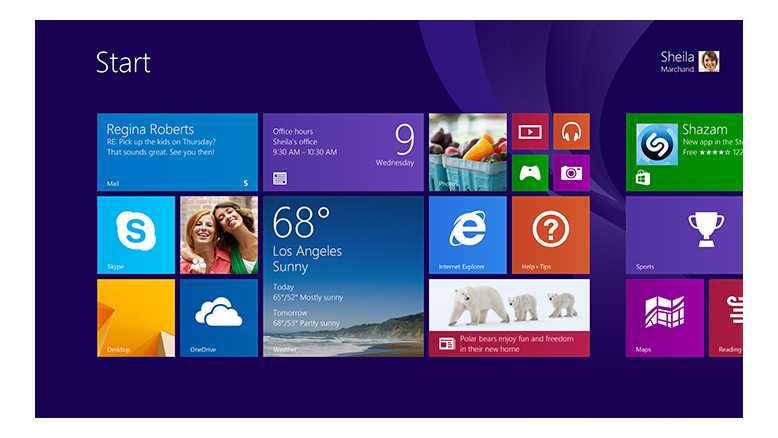Open the Sports trophy tile
This screenshot has width=778, height=438.
tap(684, 235)
